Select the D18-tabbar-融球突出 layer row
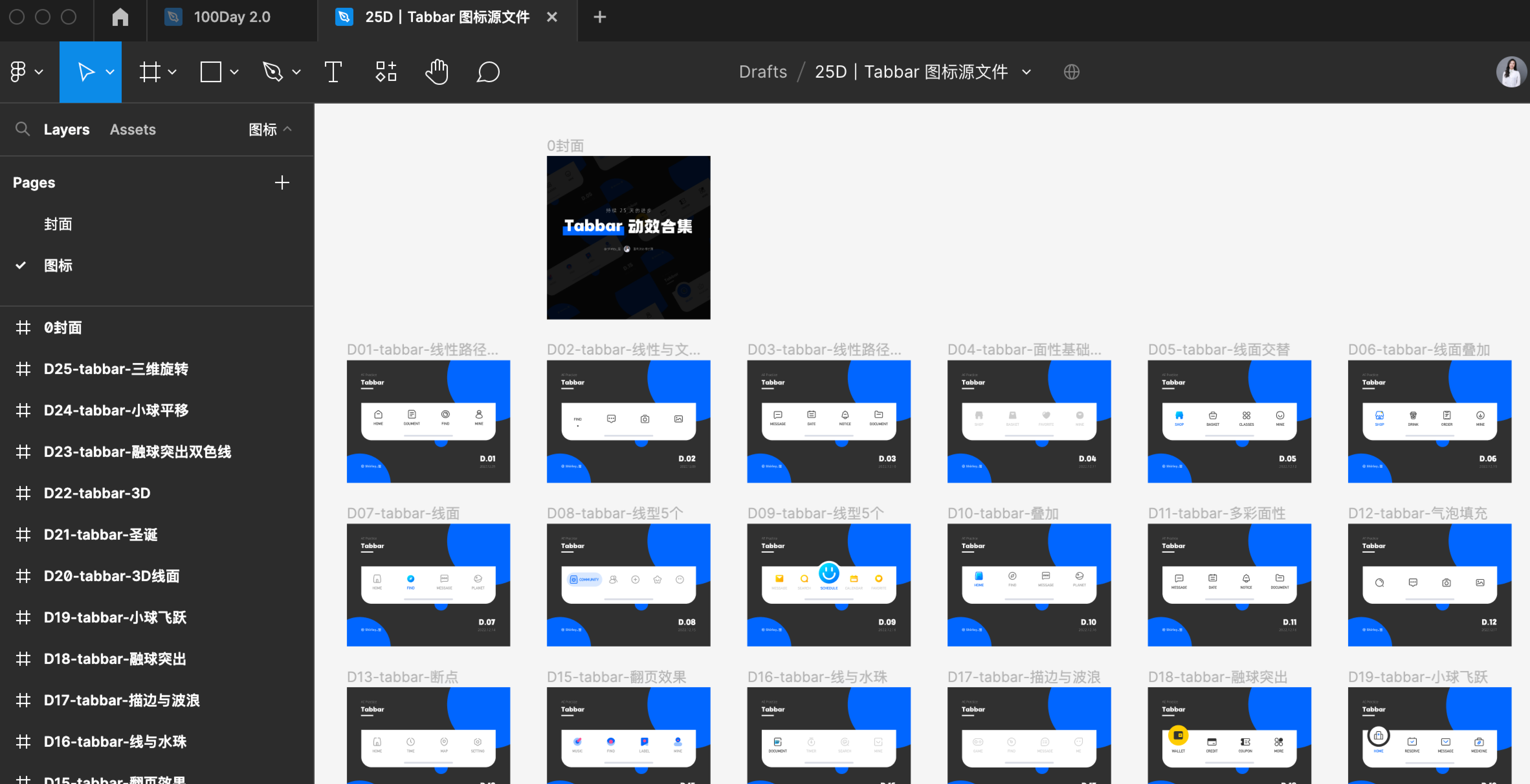1530x784 pixels. tap(157, 659)
